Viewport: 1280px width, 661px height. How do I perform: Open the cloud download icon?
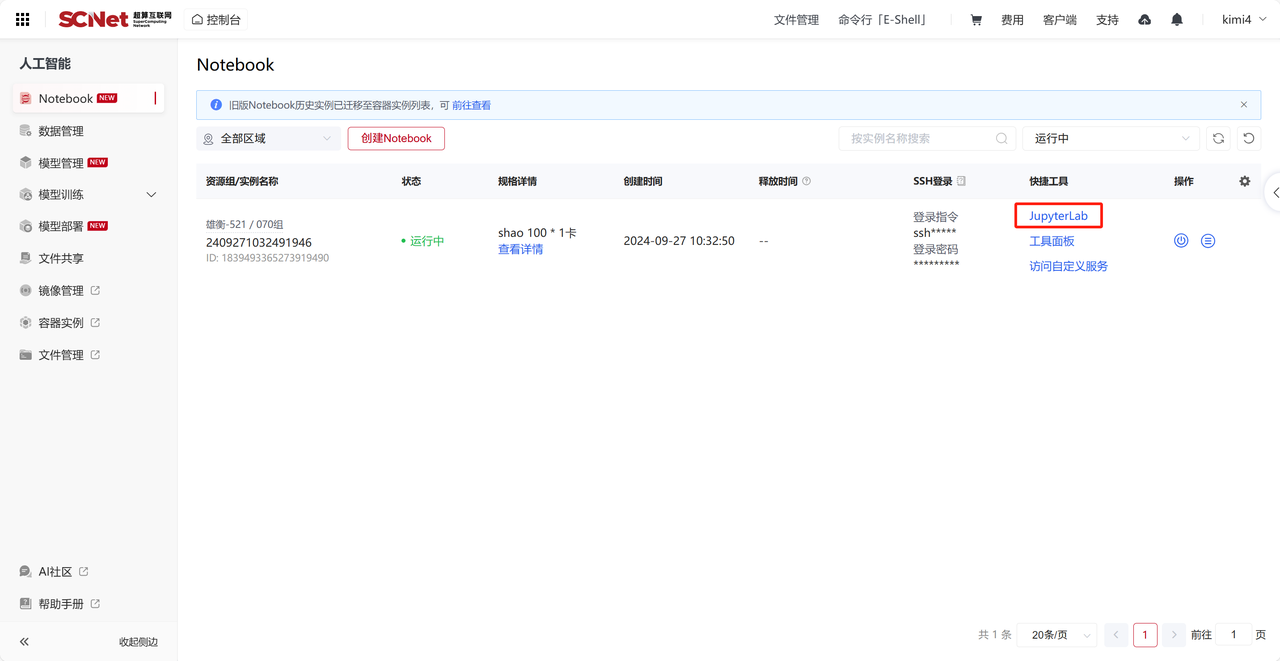[1144, 20]
